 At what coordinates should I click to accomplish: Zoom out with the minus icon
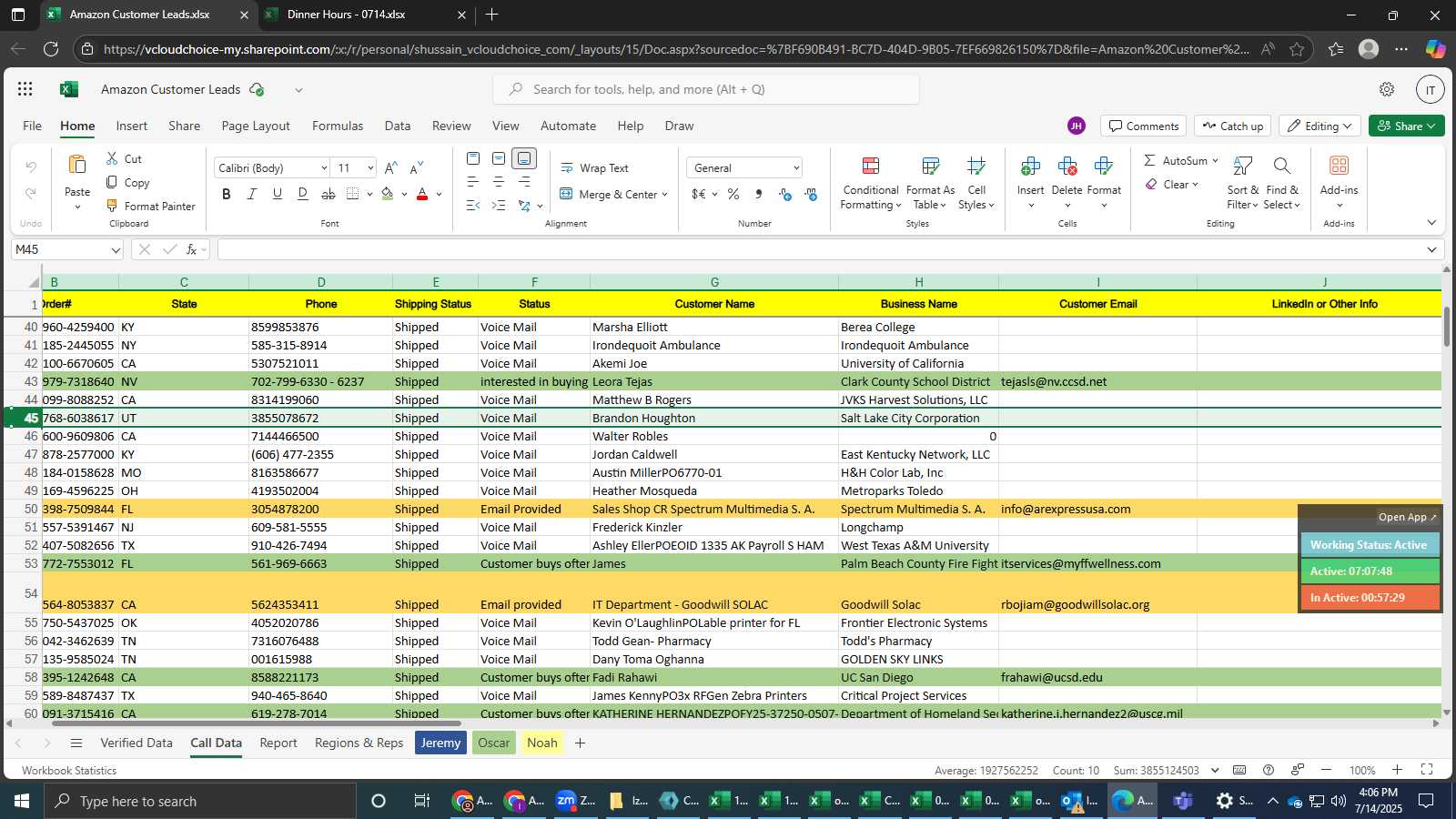1327,770
